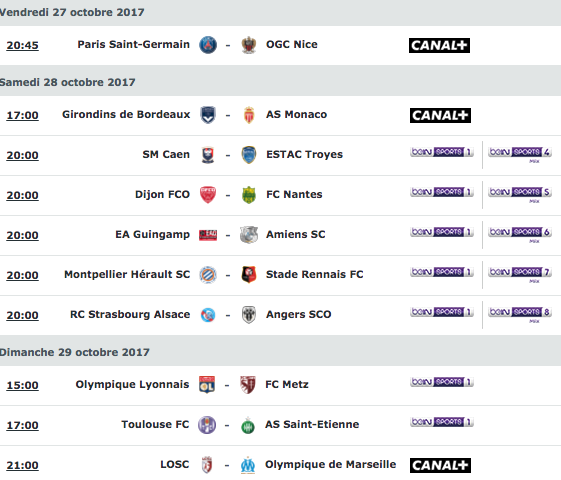Click the 15:00 Lyon-Metz time link
The image size is (561, 480).
(x=23, y=385)
